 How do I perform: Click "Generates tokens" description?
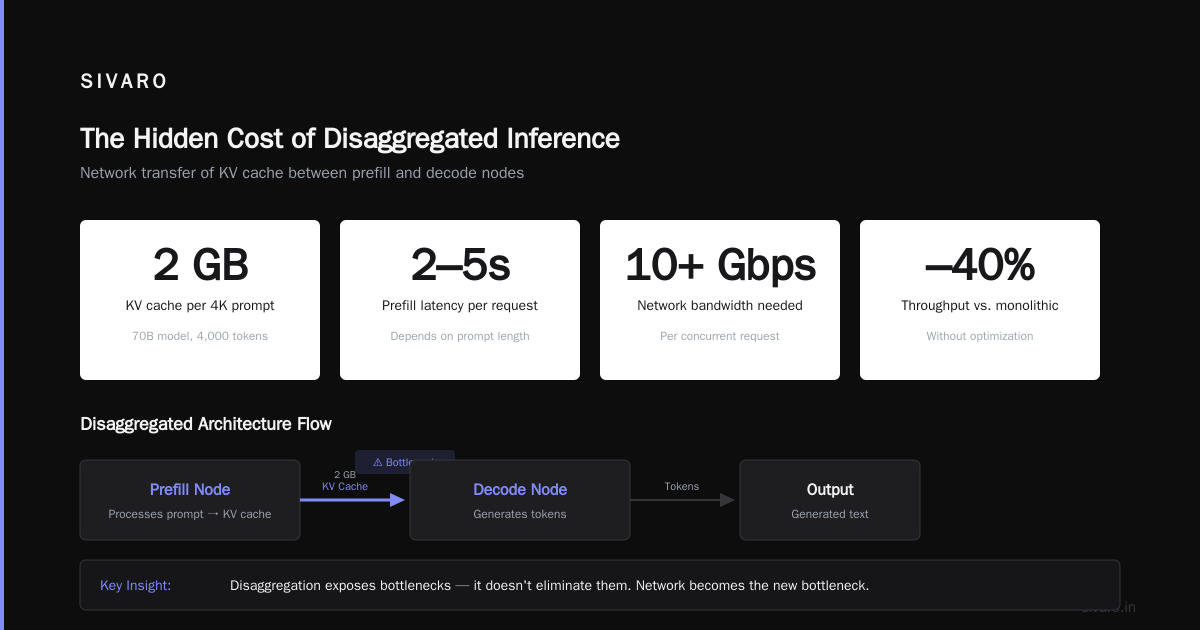(x=520, y=514)
